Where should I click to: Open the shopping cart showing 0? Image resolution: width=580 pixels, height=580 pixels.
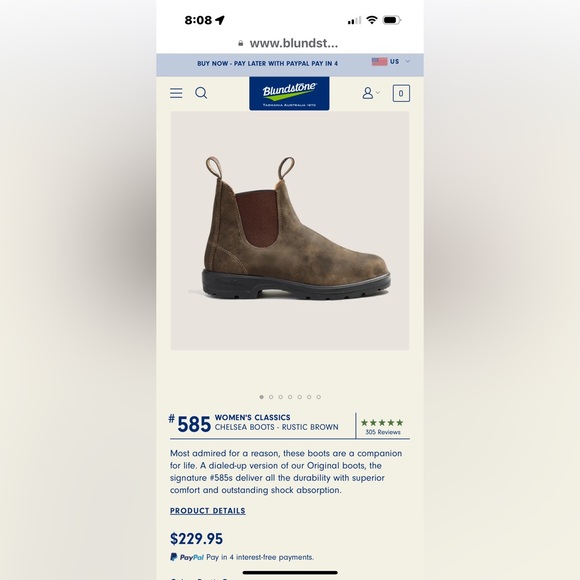[401, 93]
